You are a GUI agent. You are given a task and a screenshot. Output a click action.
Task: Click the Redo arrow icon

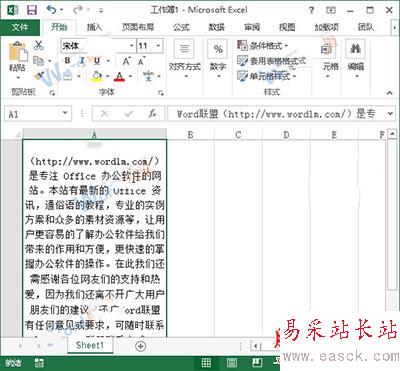[79, 10]
